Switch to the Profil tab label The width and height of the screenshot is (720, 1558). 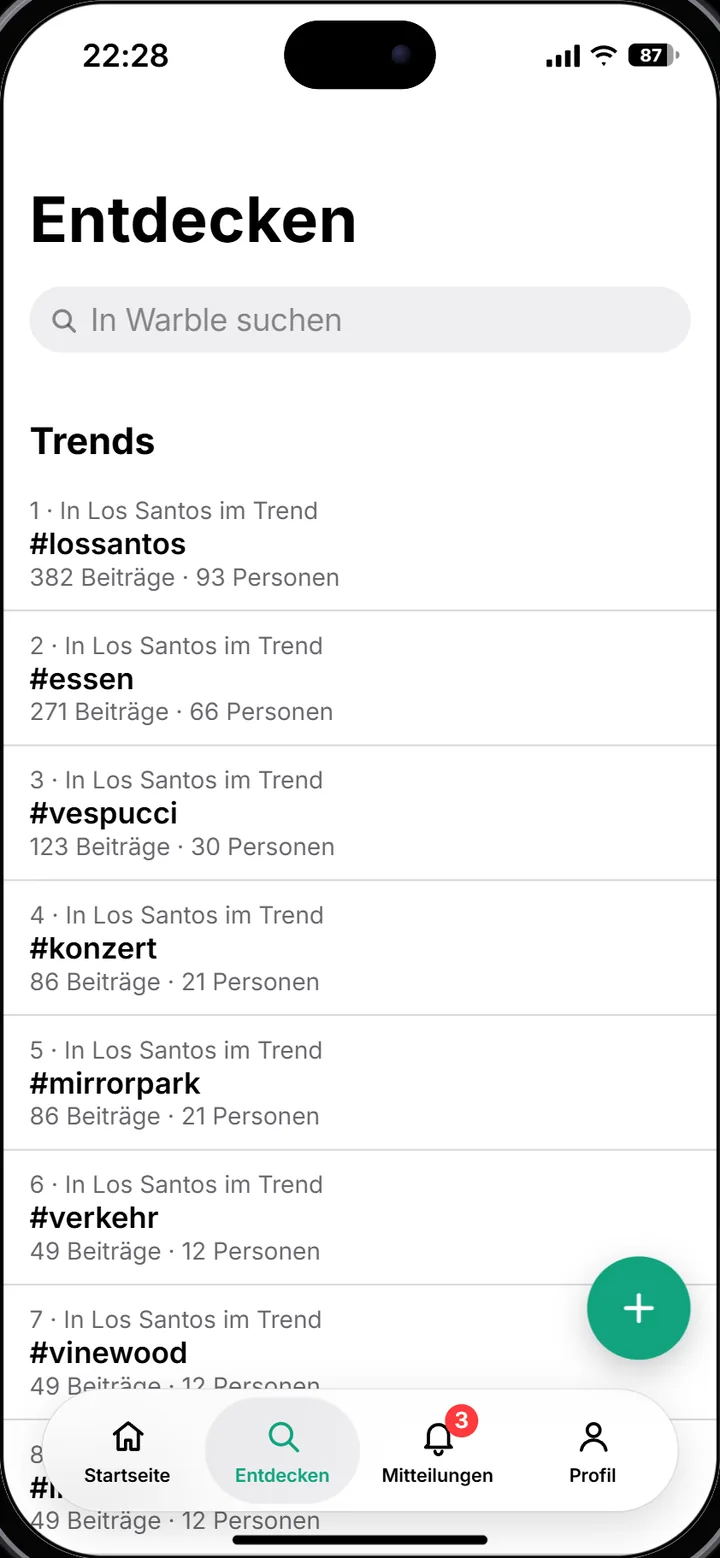593,1475
